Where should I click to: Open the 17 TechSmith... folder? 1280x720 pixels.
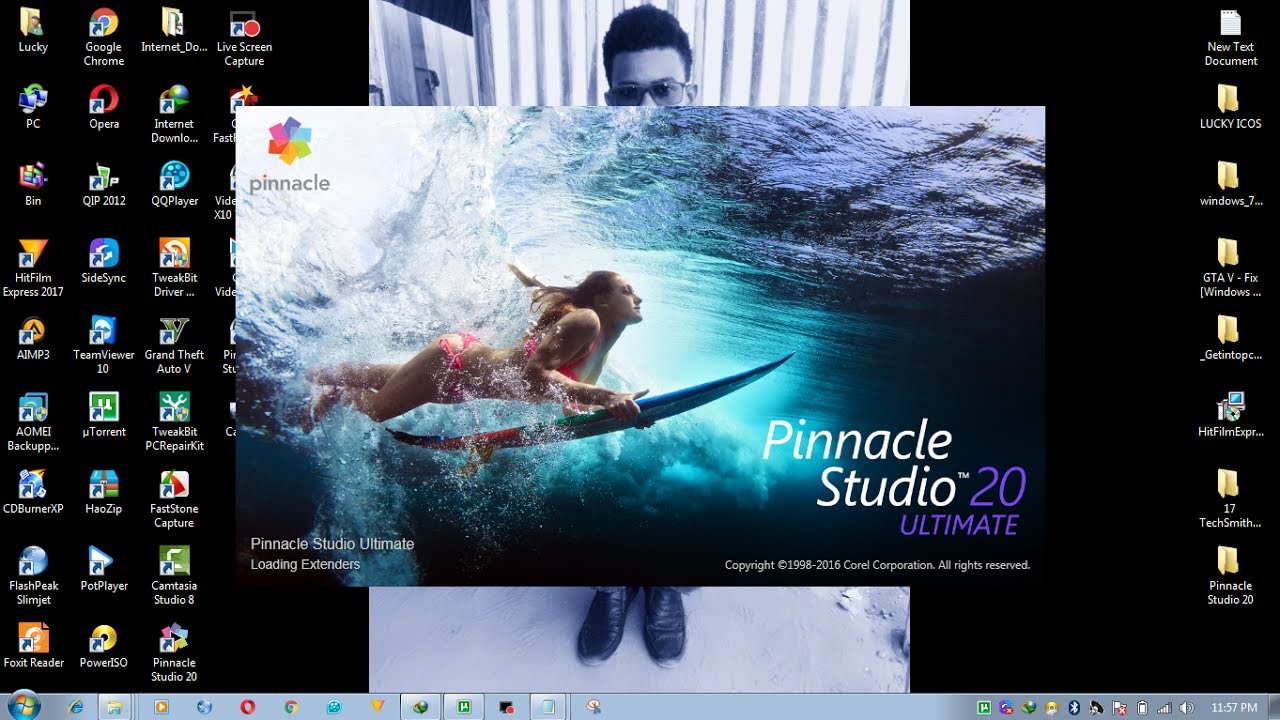coord(1230,499)
